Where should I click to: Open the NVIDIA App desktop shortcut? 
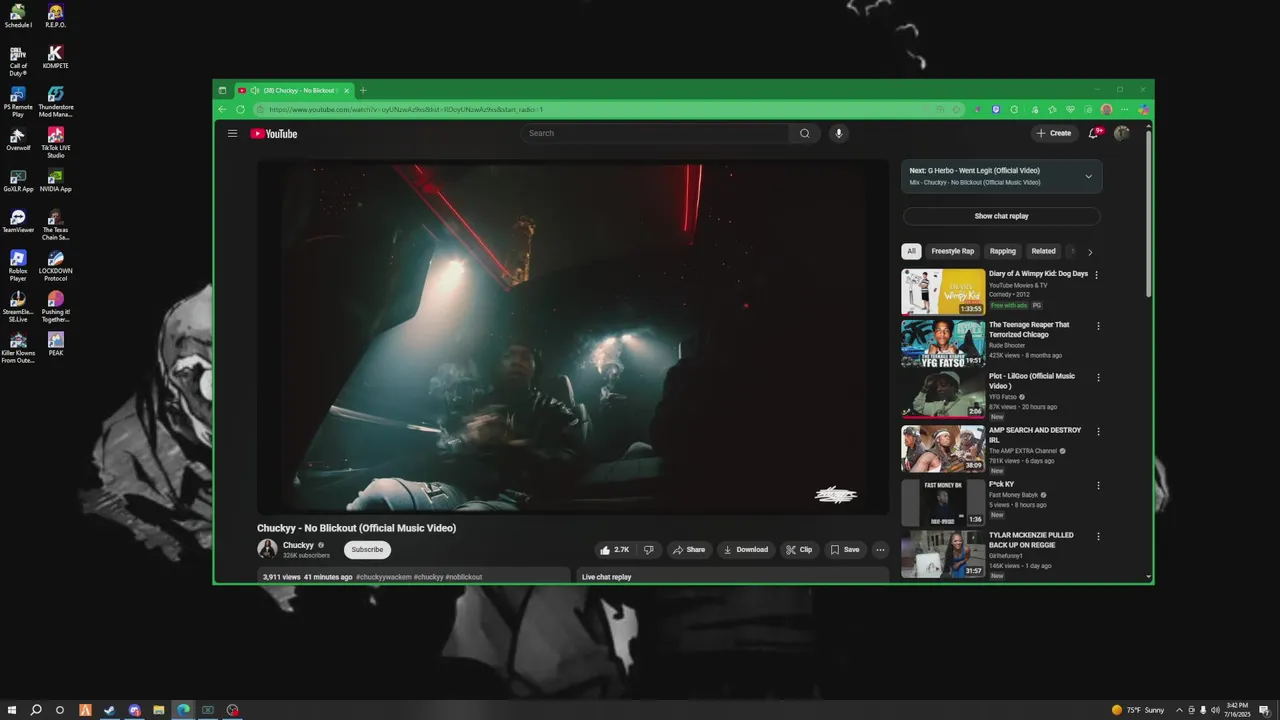pos(56,180)
